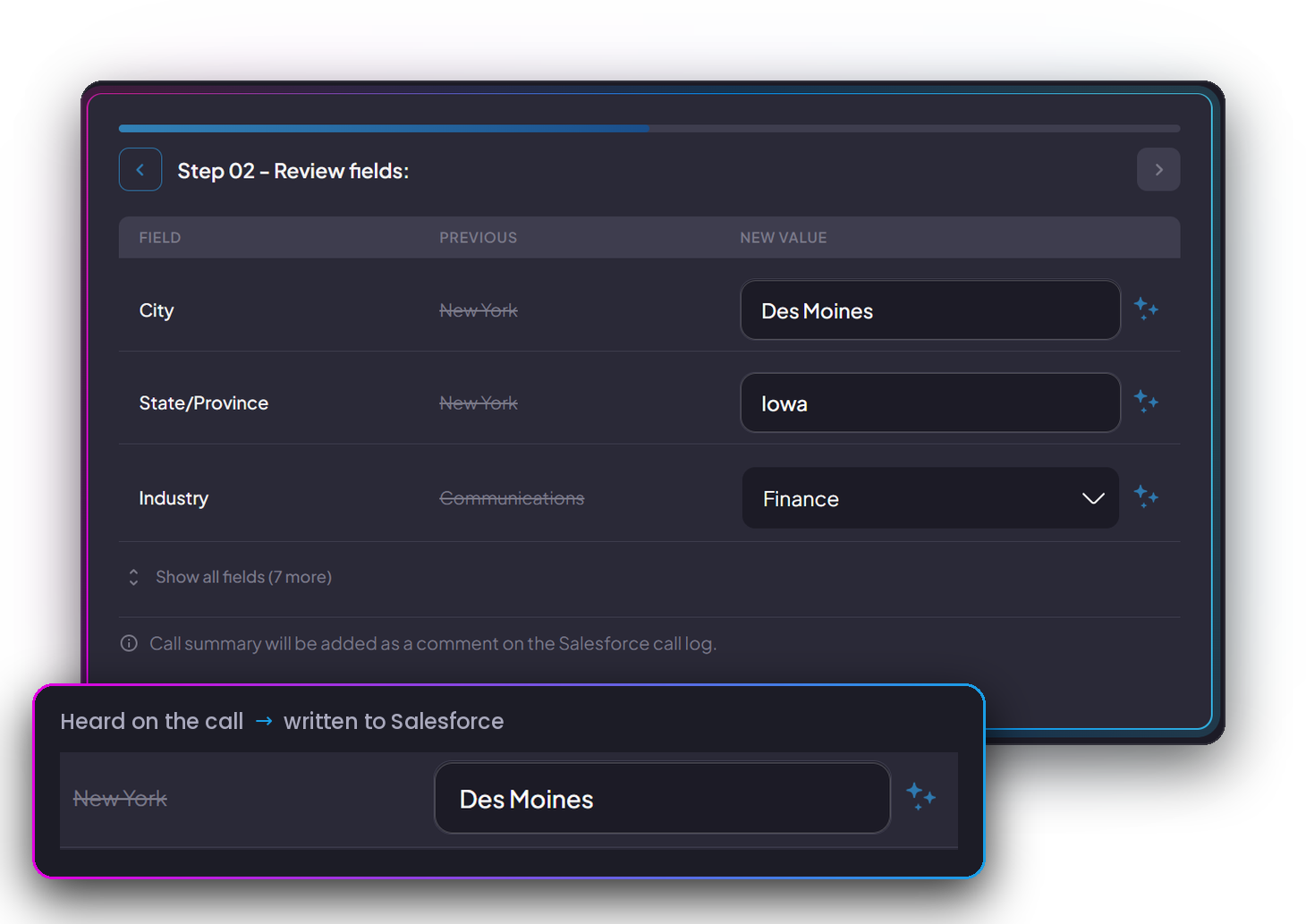Click previous value New York in City row

pyautogui.click(x=479, y=310)
